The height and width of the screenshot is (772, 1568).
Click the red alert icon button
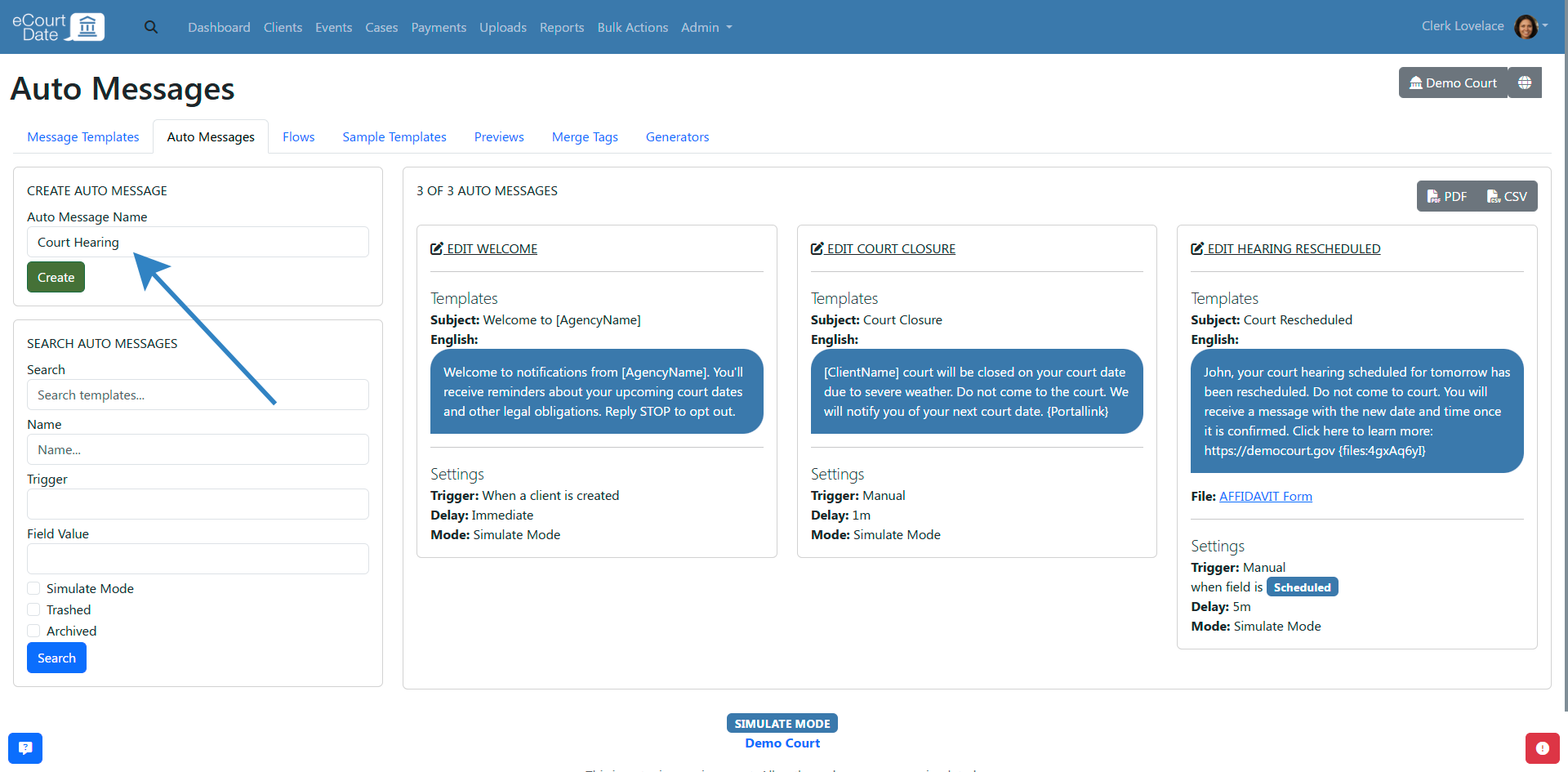[1542, 747]
